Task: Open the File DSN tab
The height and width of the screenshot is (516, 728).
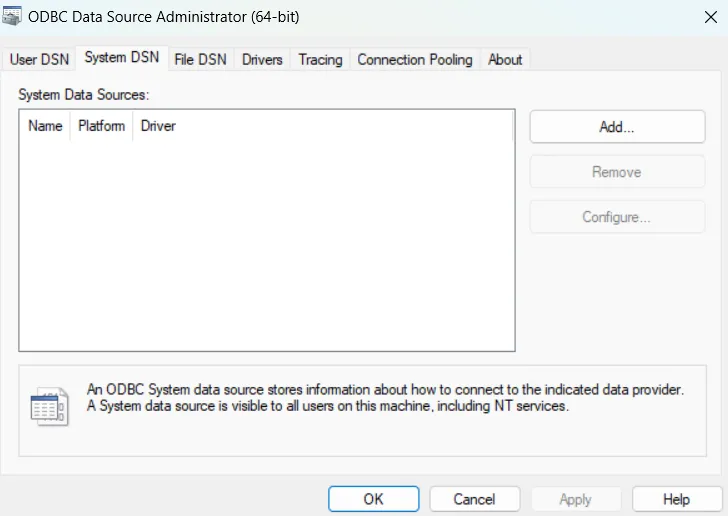Action: [201, 59]
